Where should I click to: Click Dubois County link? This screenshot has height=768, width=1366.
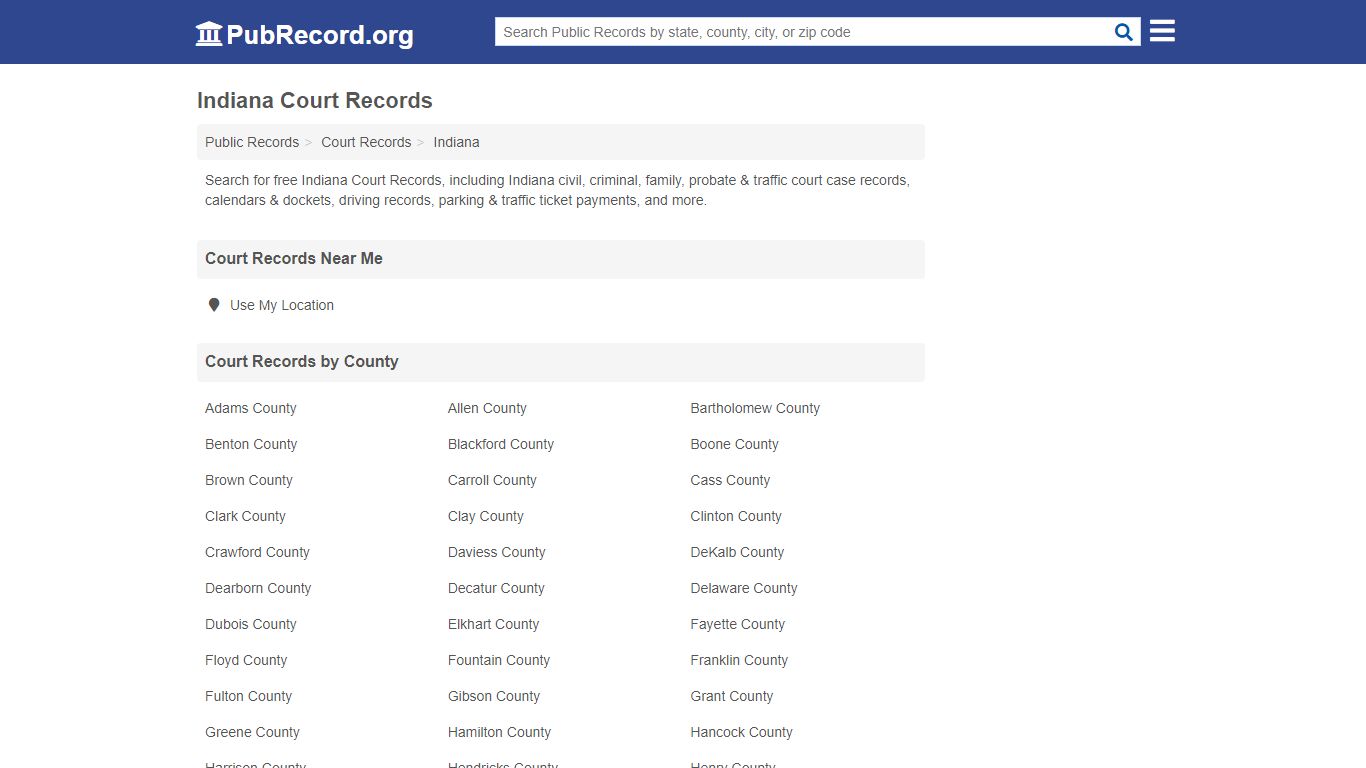pyautogui.click(x=251, y=624)
